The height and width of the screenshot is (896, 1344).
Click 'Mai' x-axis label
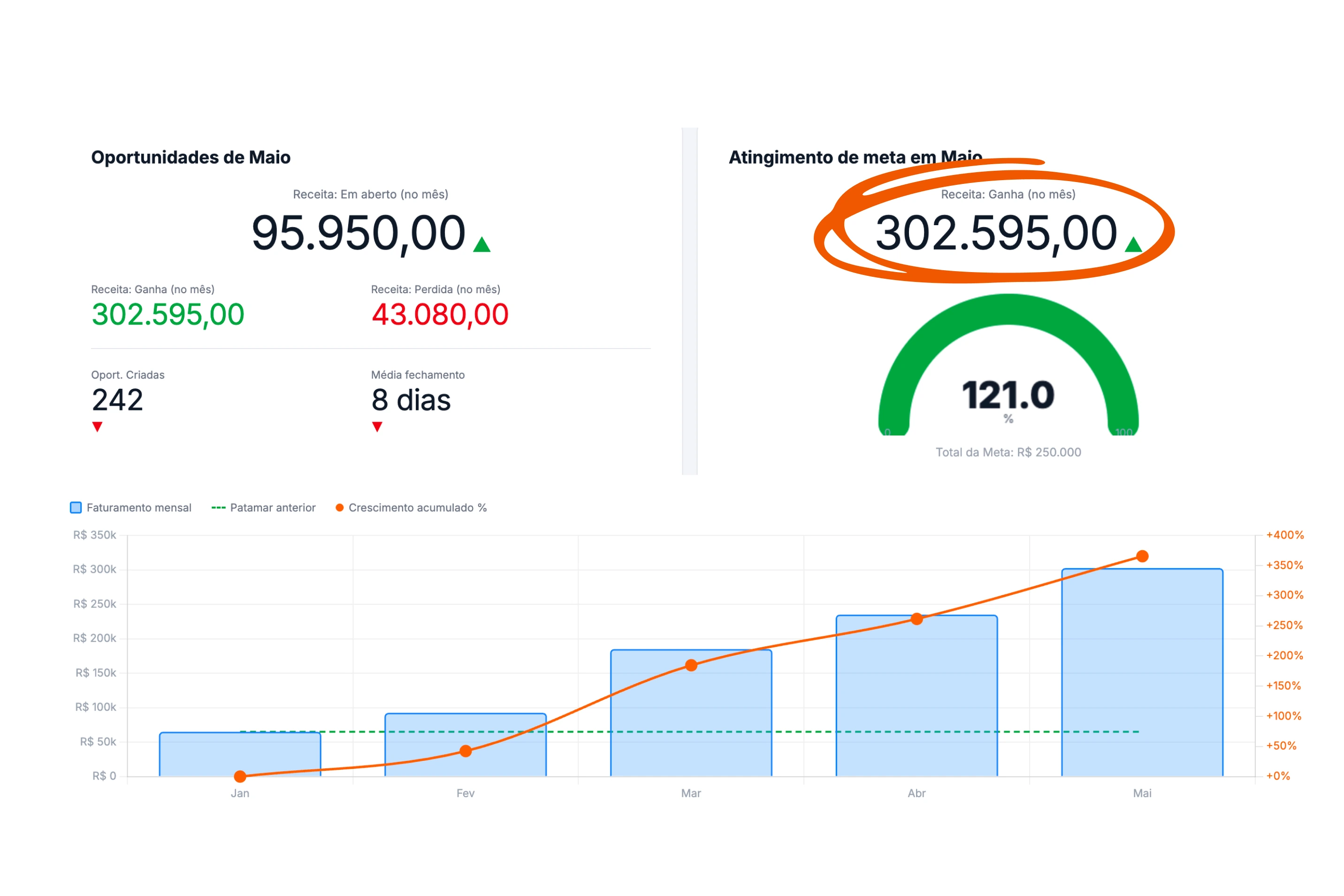pos(1142,793)
